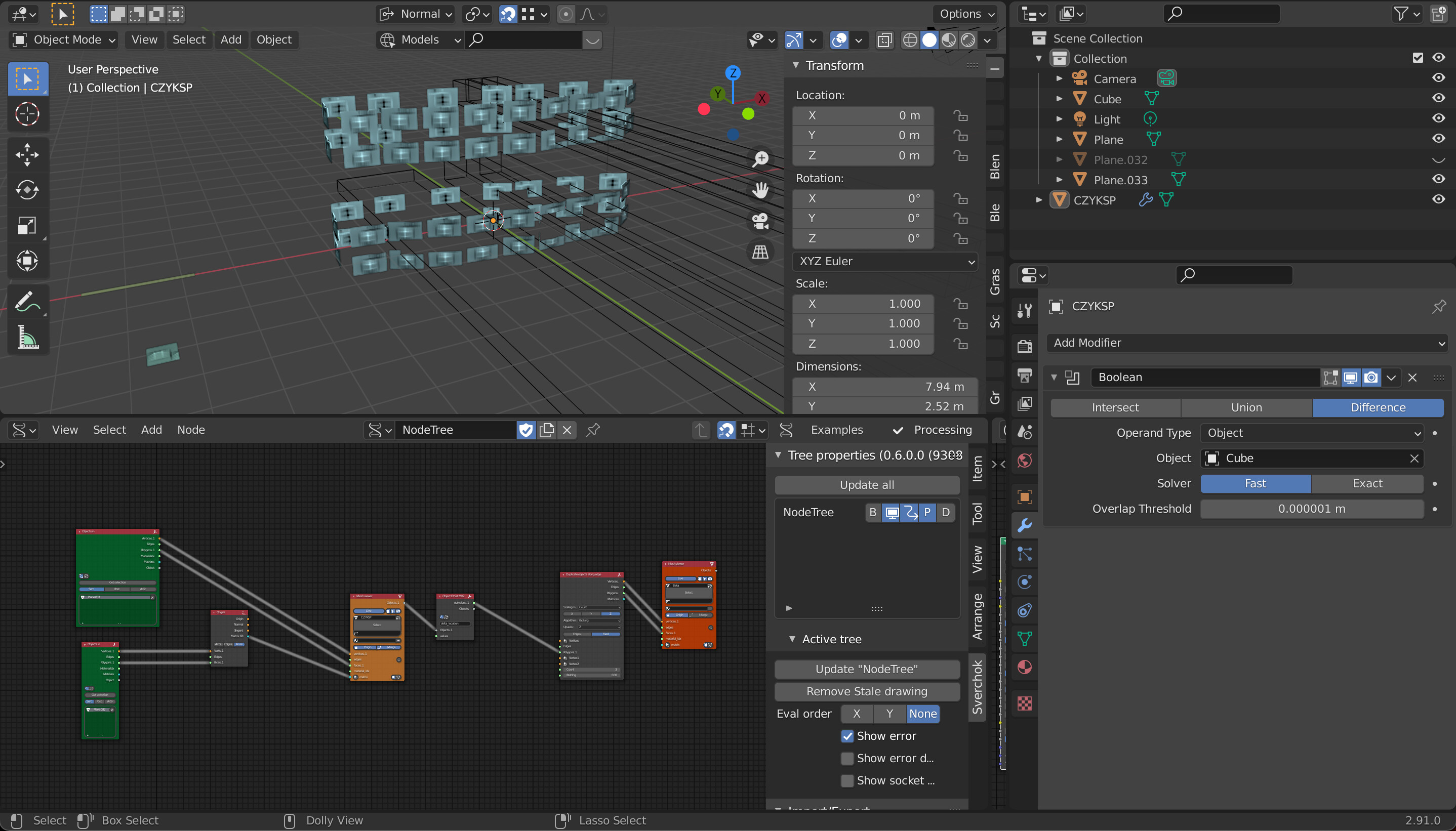1456x831 pixels.
Task: Set Boolean operation to Union
Action: [1246, 407]
